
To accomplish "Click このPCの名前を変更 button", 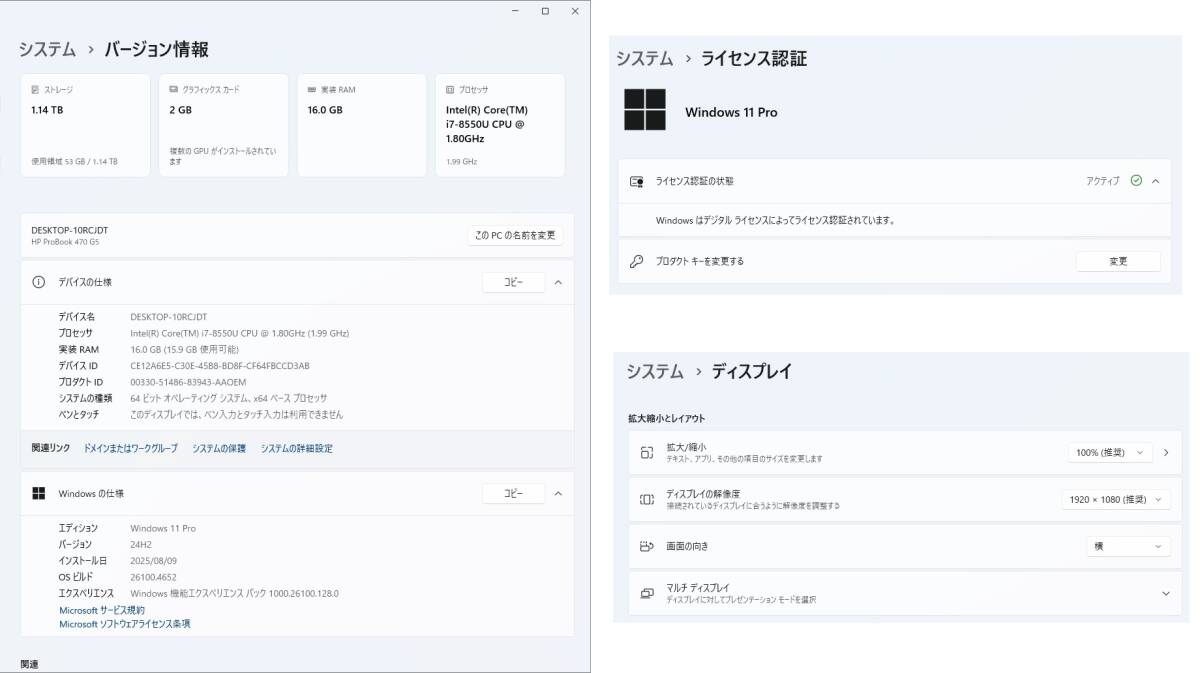I will click(516, 235).
